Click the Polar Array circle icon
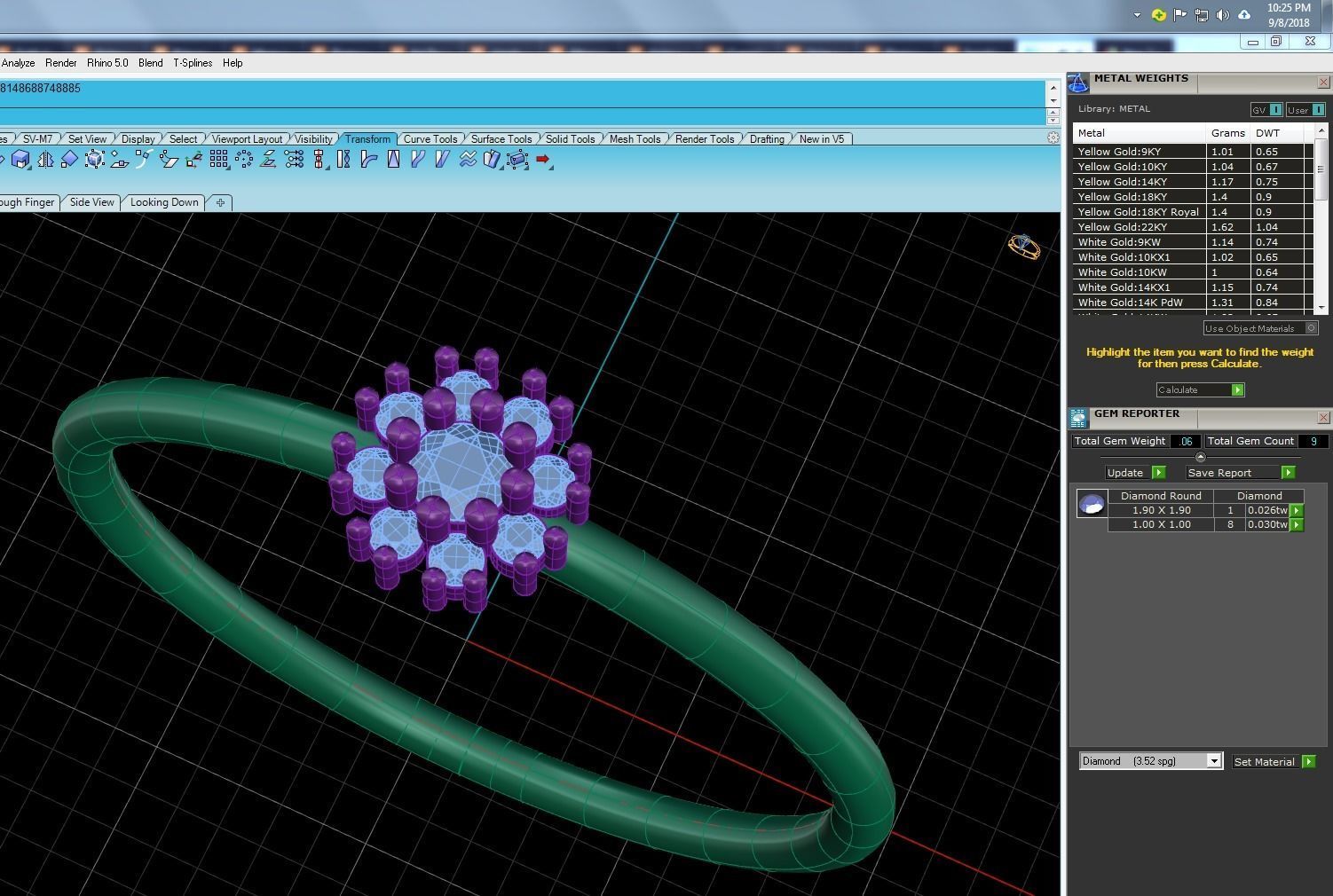 point(243,160)
